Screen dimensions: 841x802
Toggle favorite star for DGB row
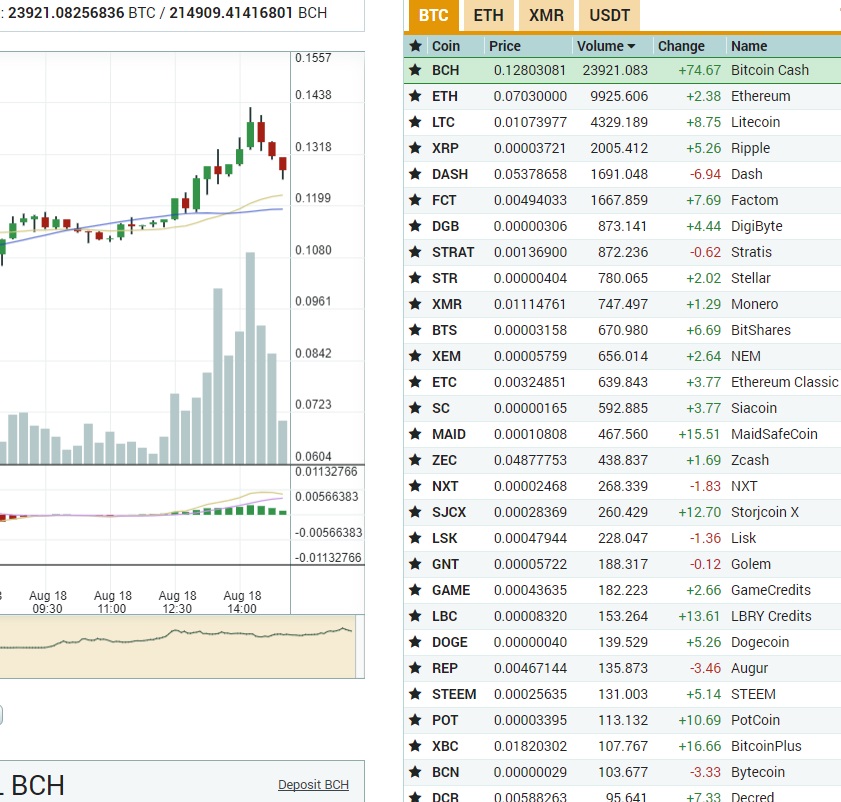coord(415,226)
